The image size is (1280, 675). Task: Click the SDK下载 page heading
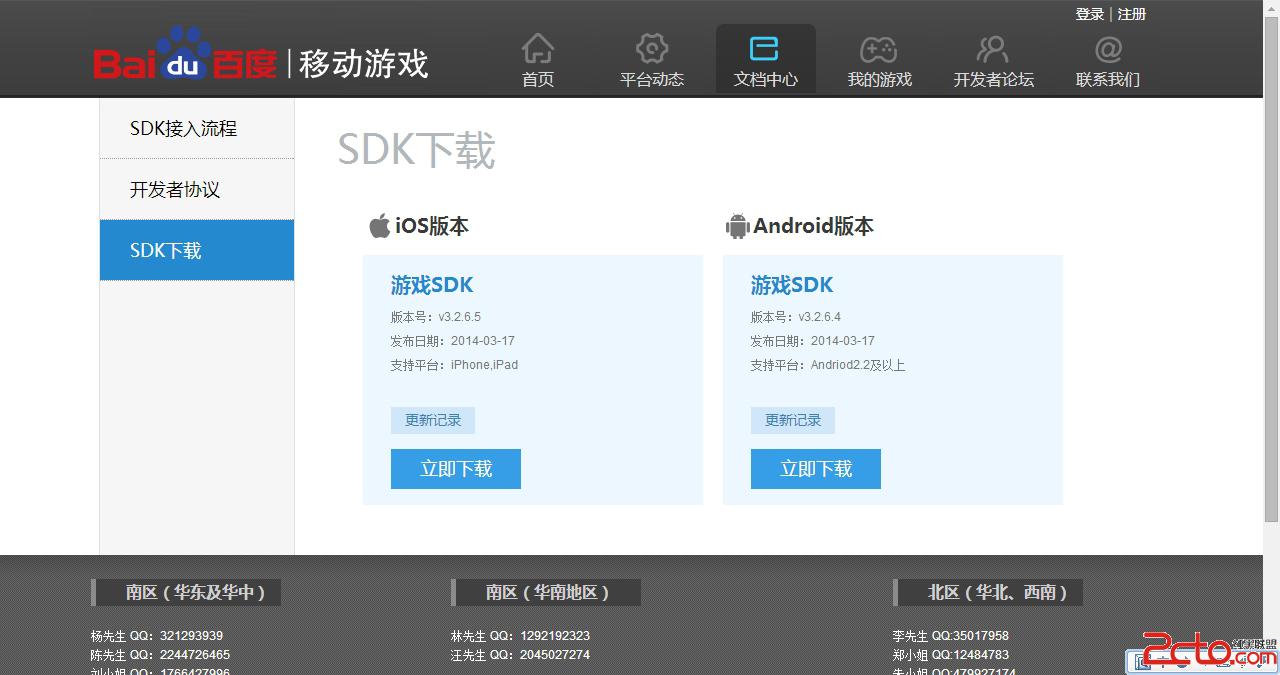416,150
